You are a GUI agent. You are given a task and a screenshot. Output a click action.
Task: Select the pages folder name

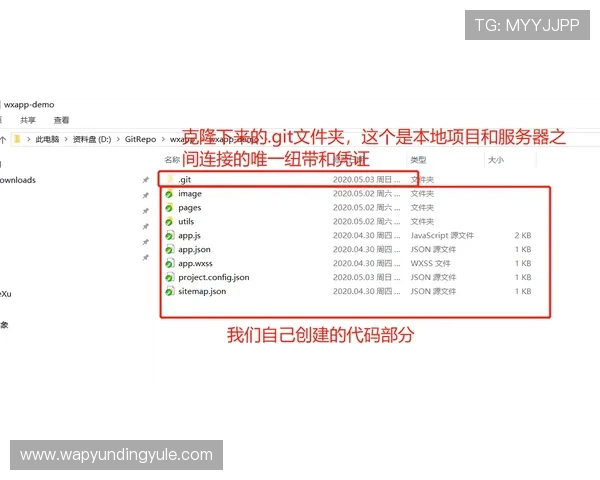coord(189,208)
